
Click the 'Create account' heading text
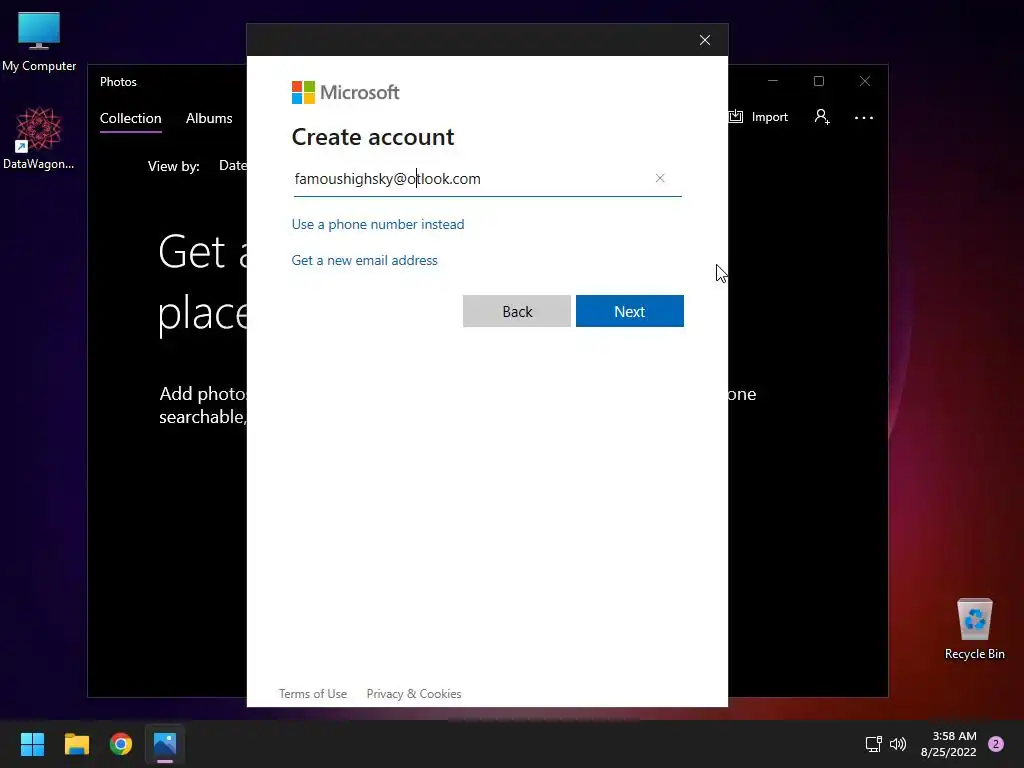point(373,137)
